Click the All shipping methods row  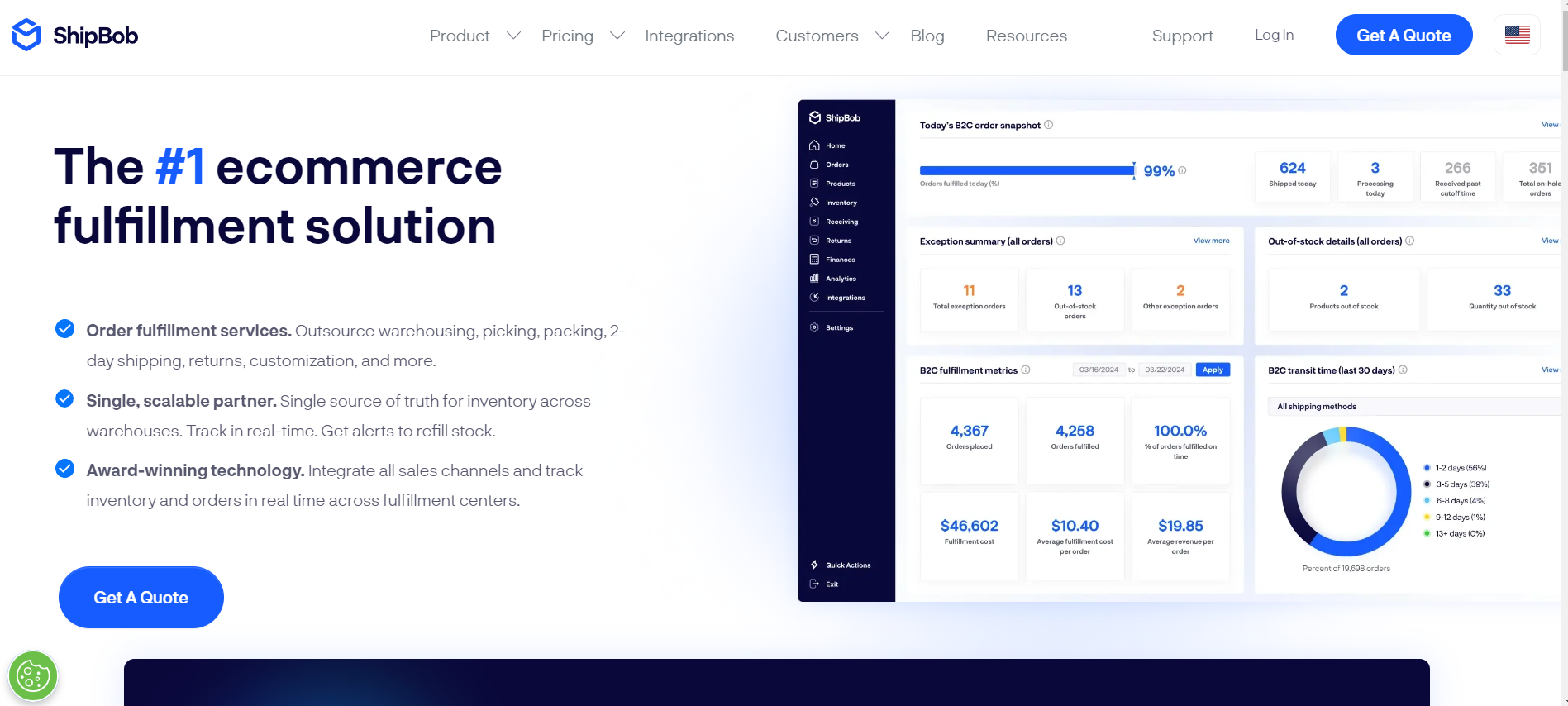click(1414, 406)
